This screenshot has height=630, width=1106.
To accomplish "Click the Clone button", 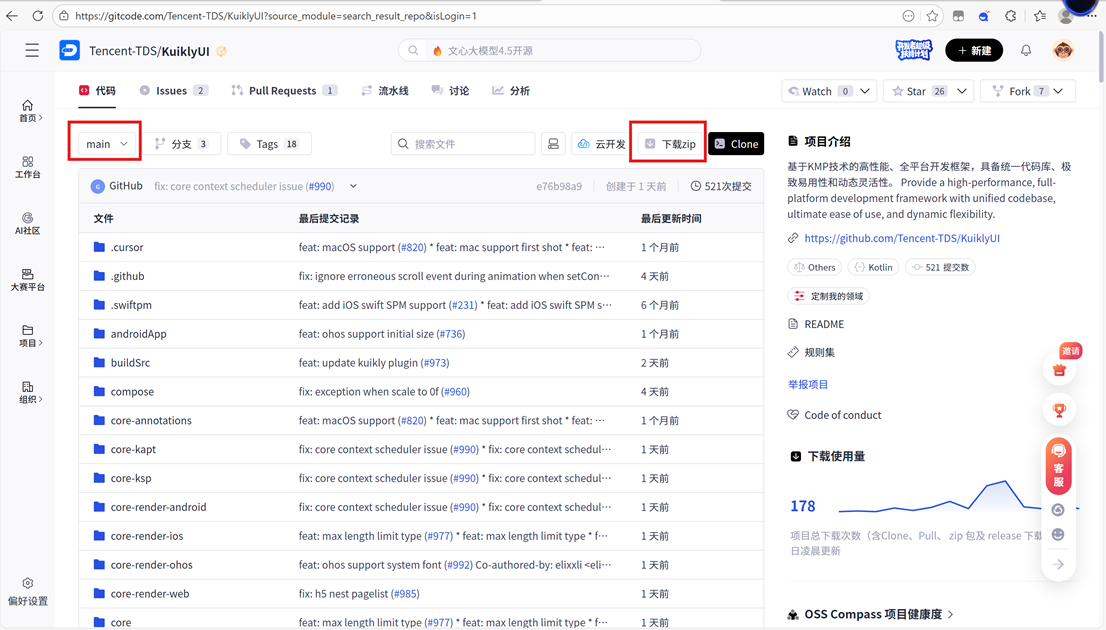I will (x=736, y=144).
